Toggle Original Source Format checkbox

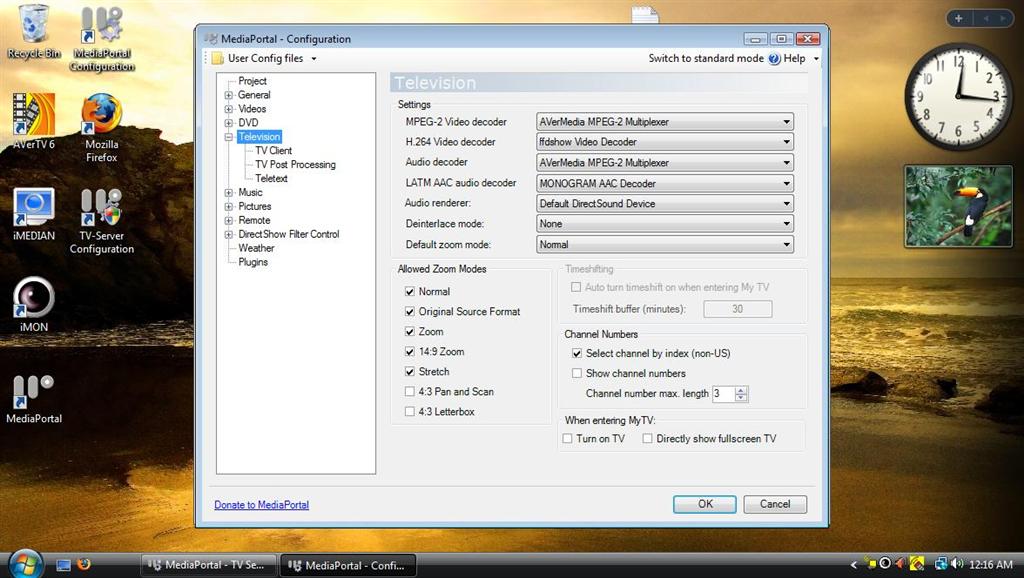(409, 312)
